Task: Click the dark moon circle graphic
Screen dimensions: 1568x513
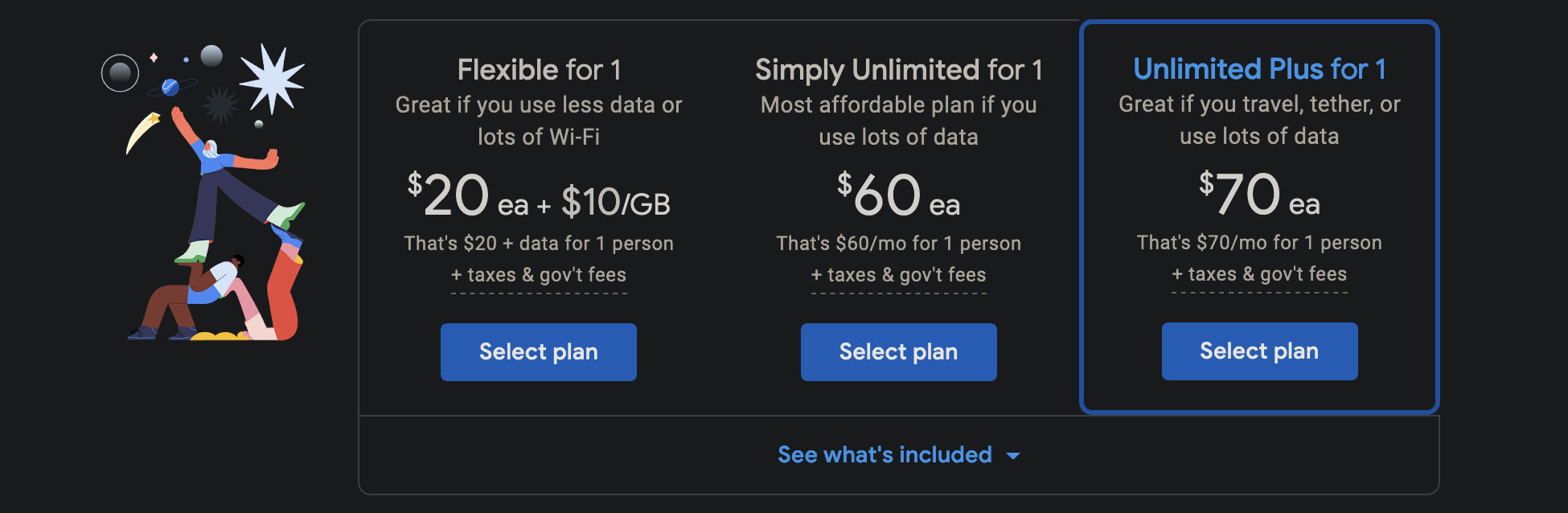Action: 121,72
